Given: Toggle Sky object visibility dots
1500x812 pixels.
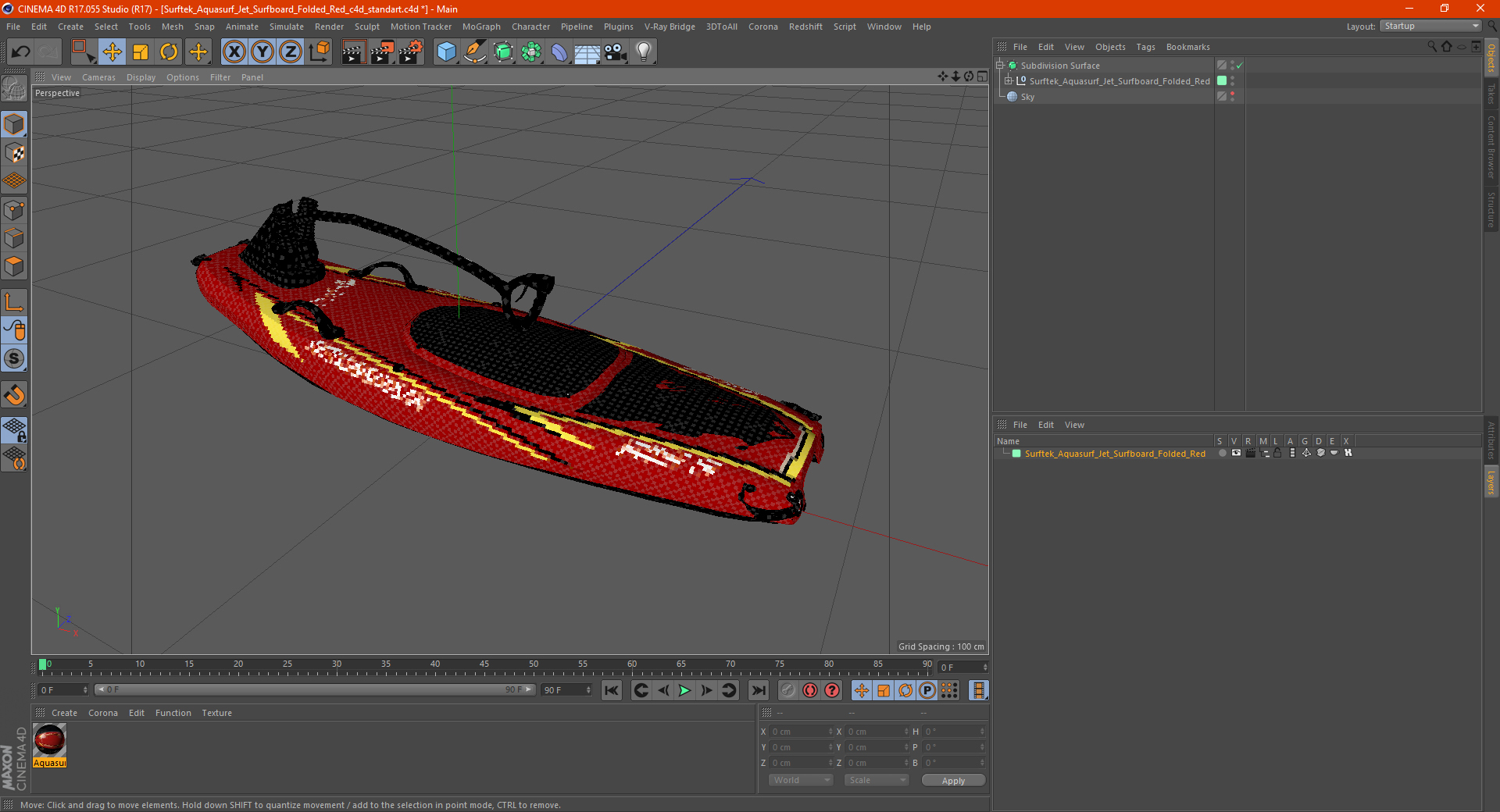Looking at the screenshot, I should pos(1233,96).
